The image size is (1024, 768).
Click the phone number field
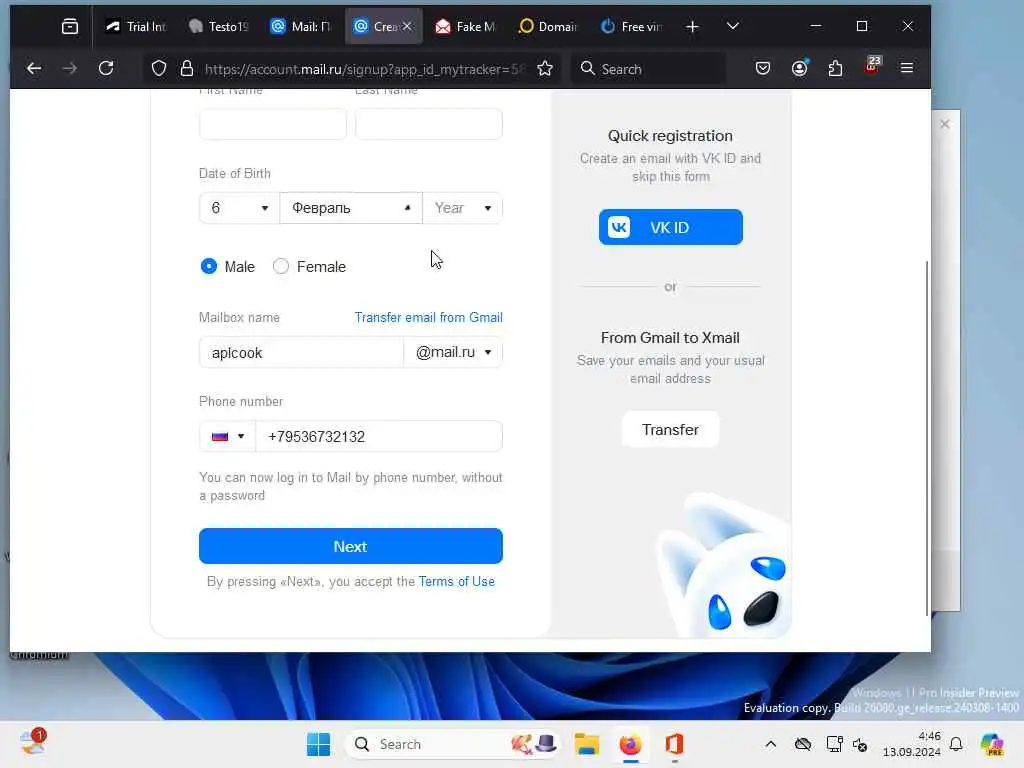(379, 436)
